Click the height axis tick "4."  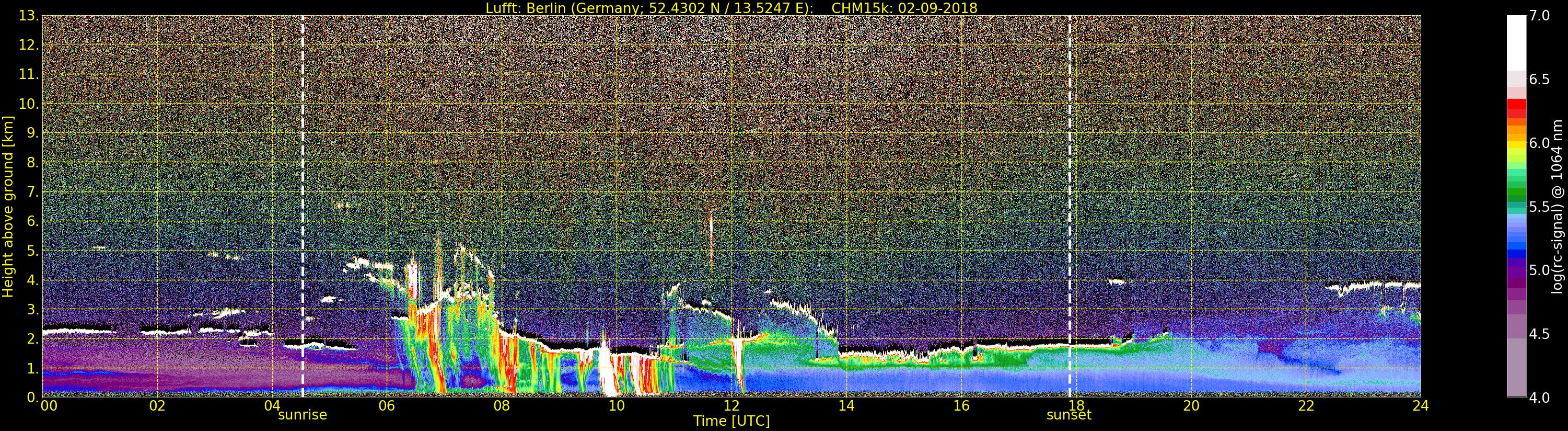33,280
